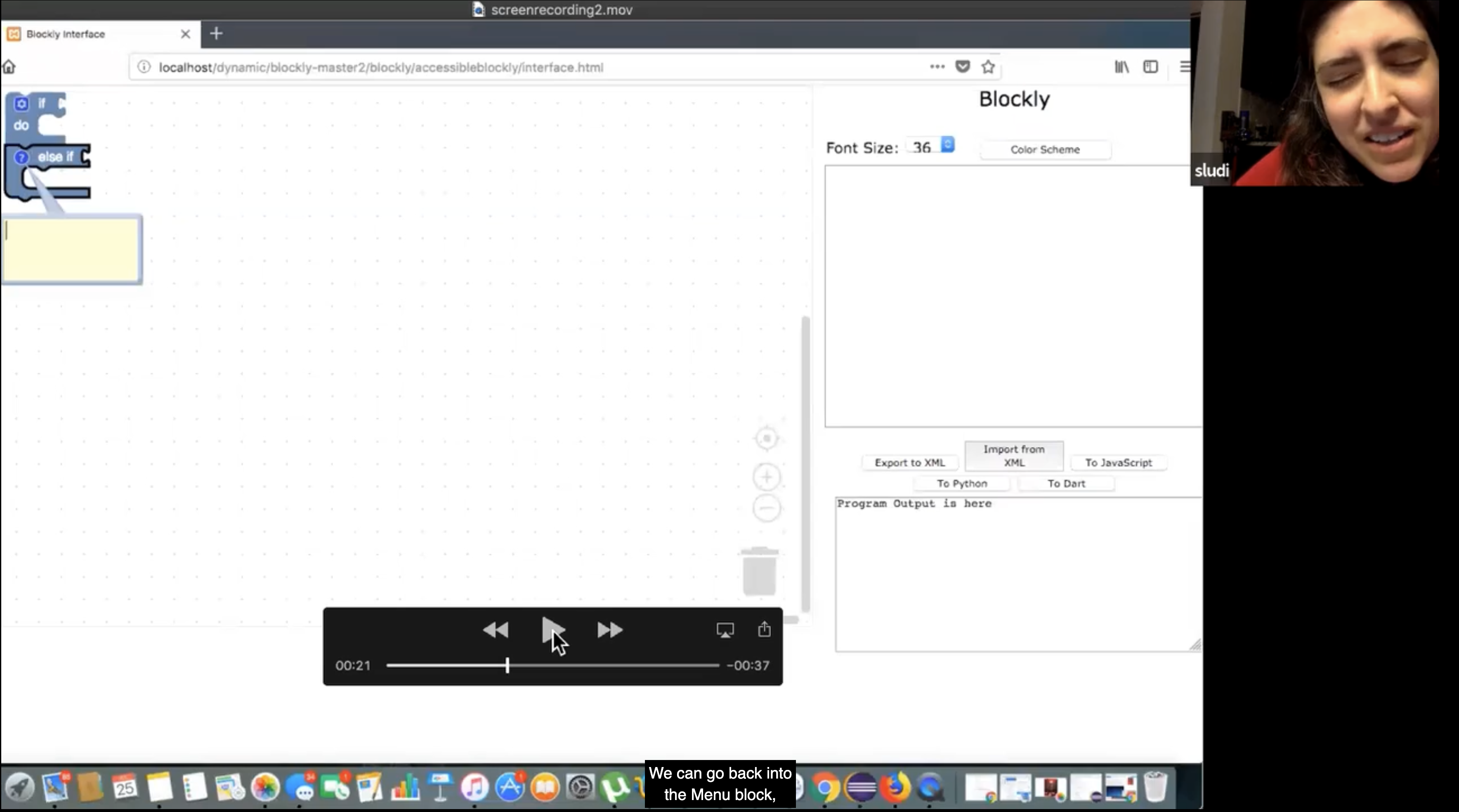Bookmark the page with the star icon
Viewport: 1459px width, 812px height.
tap(988, 67)
